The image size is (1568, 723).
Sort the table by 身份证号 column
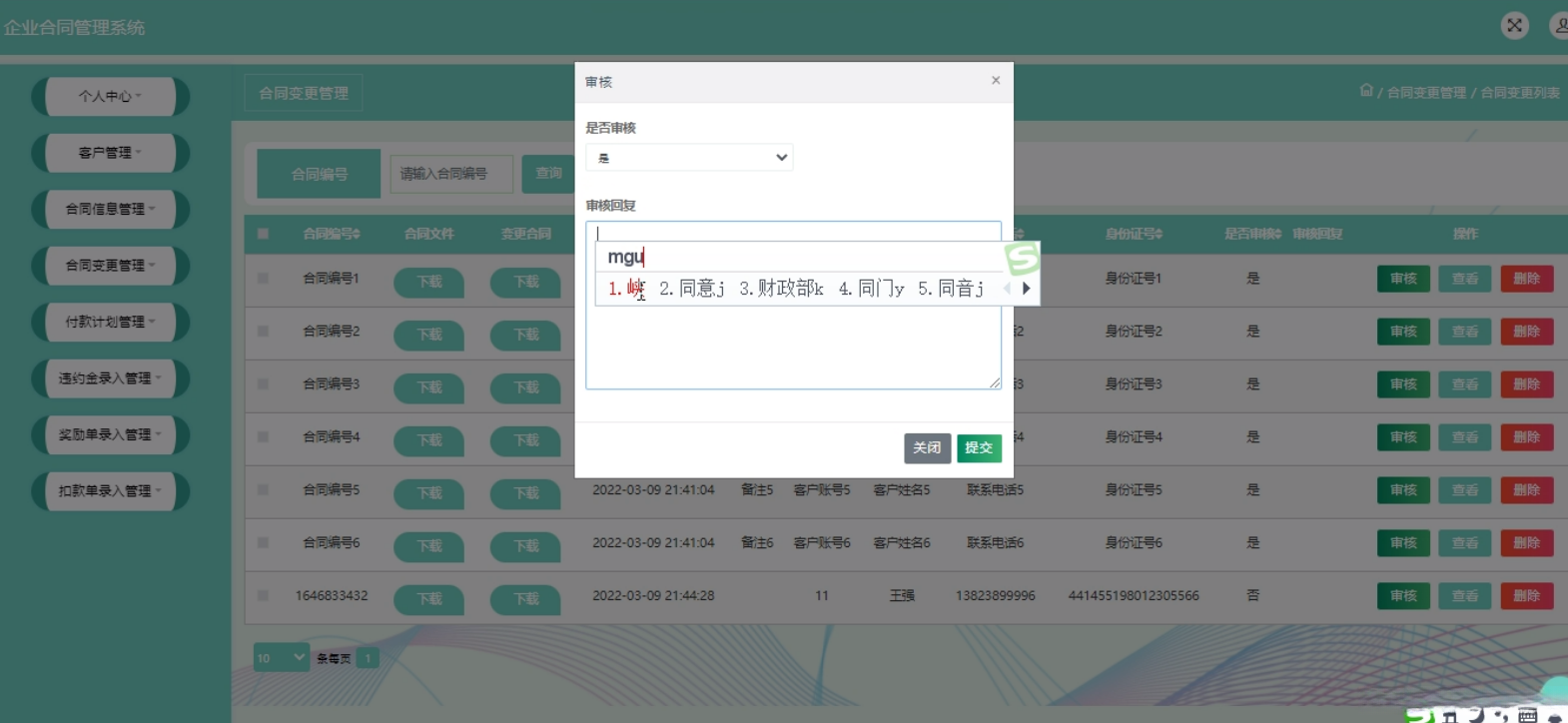click(1134, 234)
